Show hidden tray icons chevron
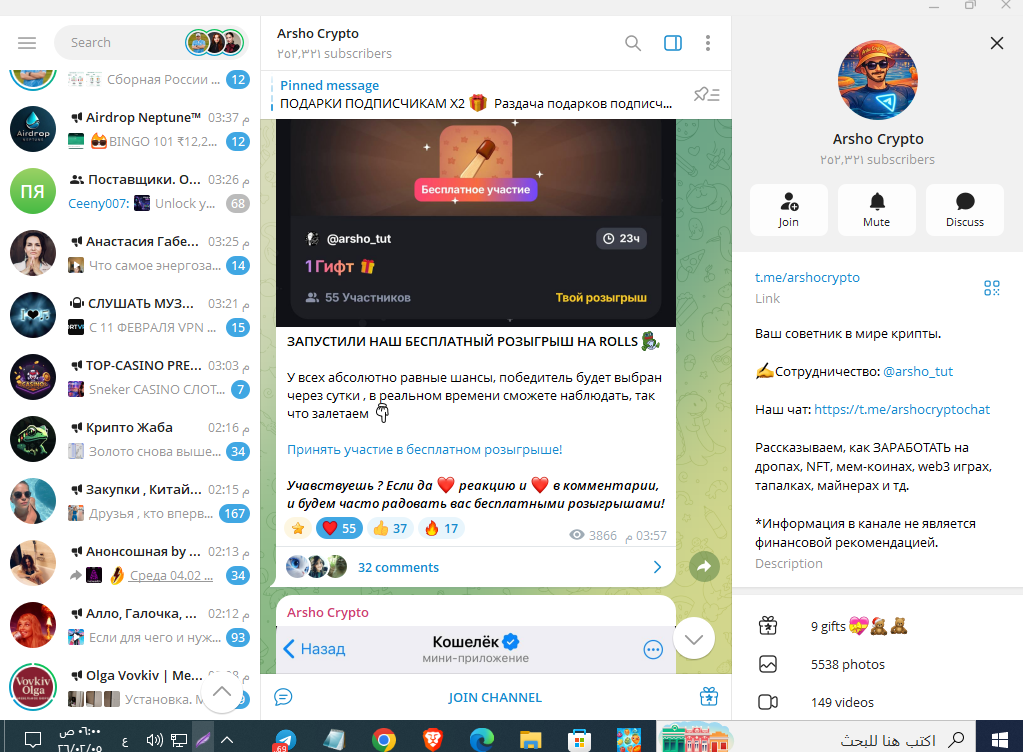The height and width of the screenshot is (752, 1023). (227, 740)
